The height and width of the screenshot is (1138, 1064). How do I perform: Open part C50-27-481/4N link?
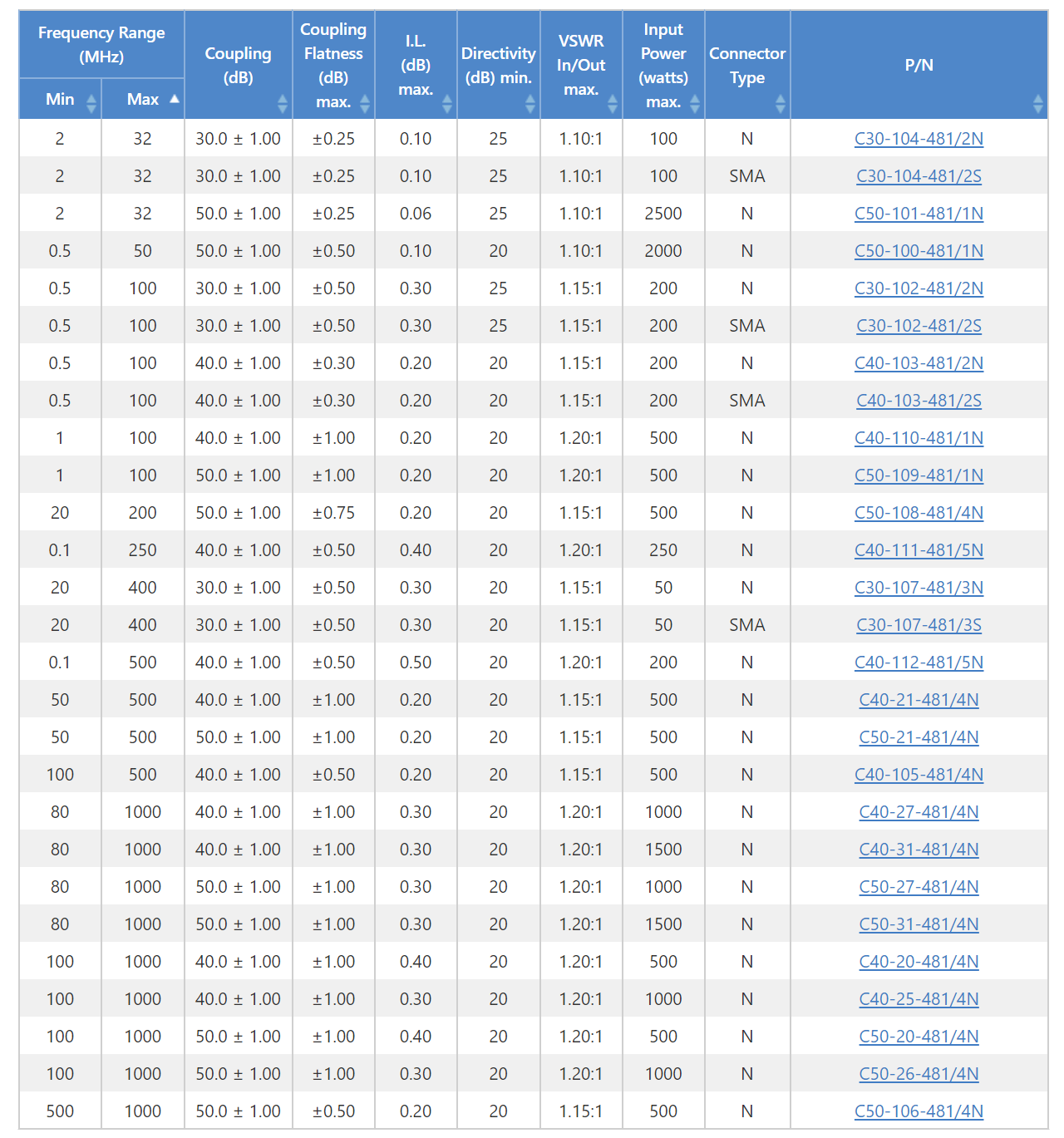coord(919,887)
